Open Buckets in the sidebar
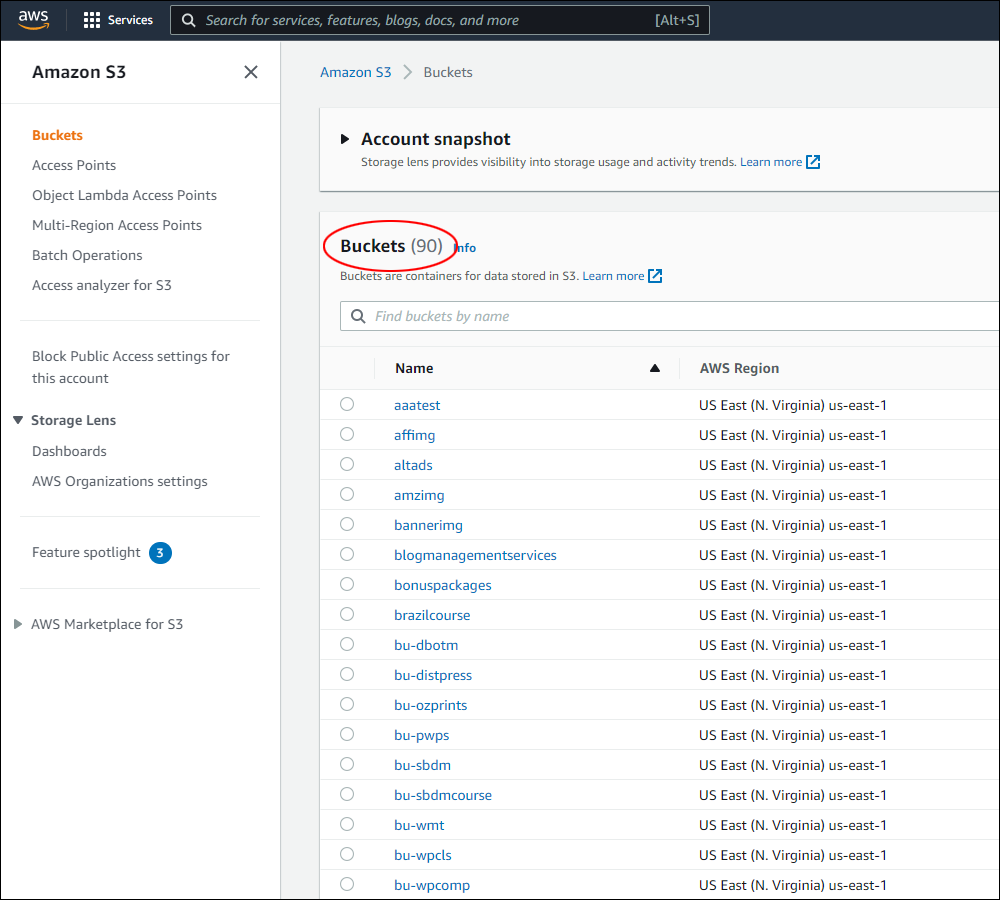The image size is (1000, 900). pos(57,135)
